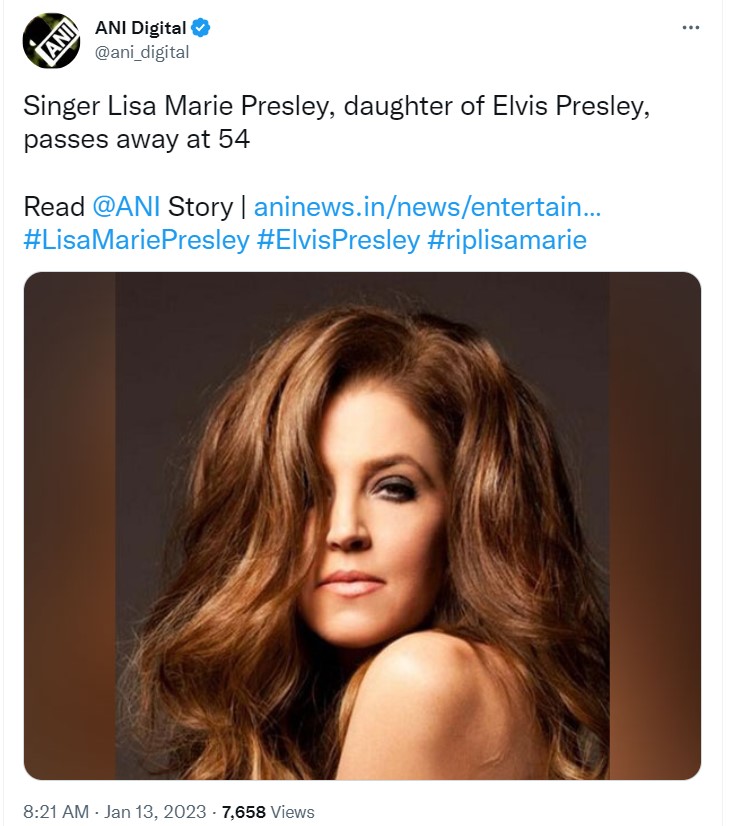Open the @ANI mention
Screen dimensions: 733x826
[x=127, y=207]
